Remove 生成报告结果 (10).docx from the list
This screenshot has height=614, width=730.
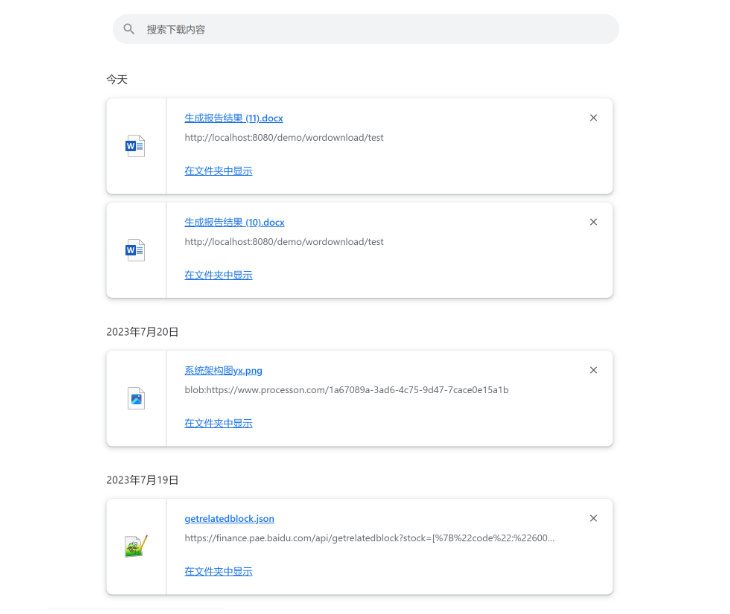point(593,222)
